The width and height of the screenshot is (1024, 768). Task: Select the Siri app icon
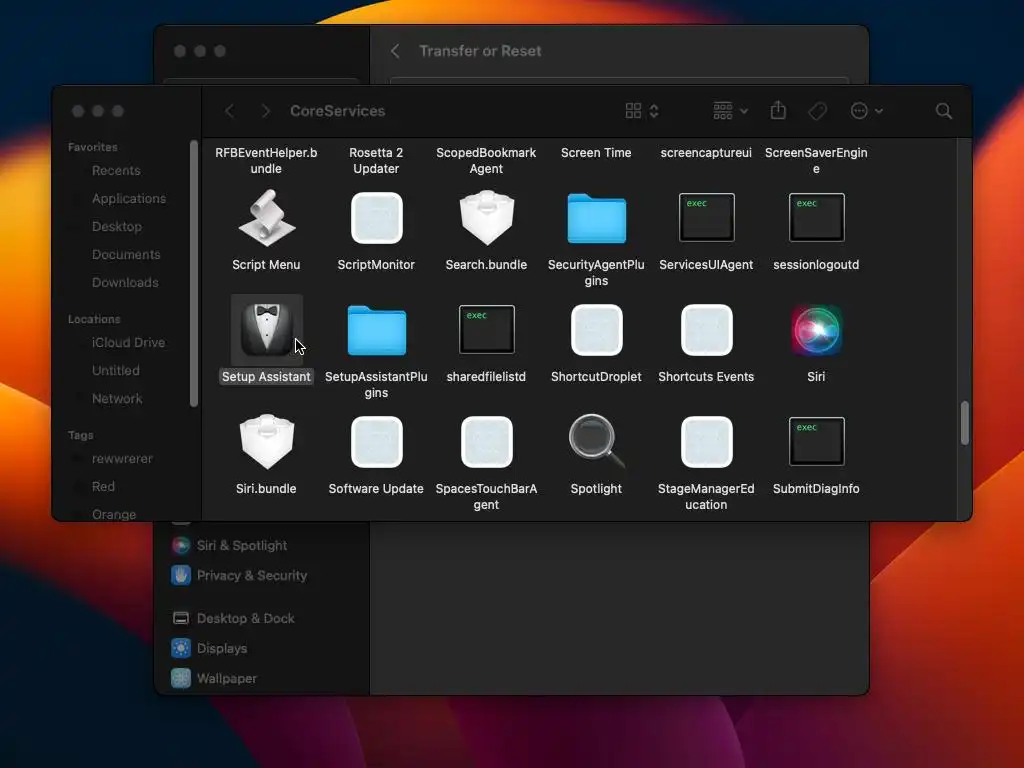click(x=816, y=330)
